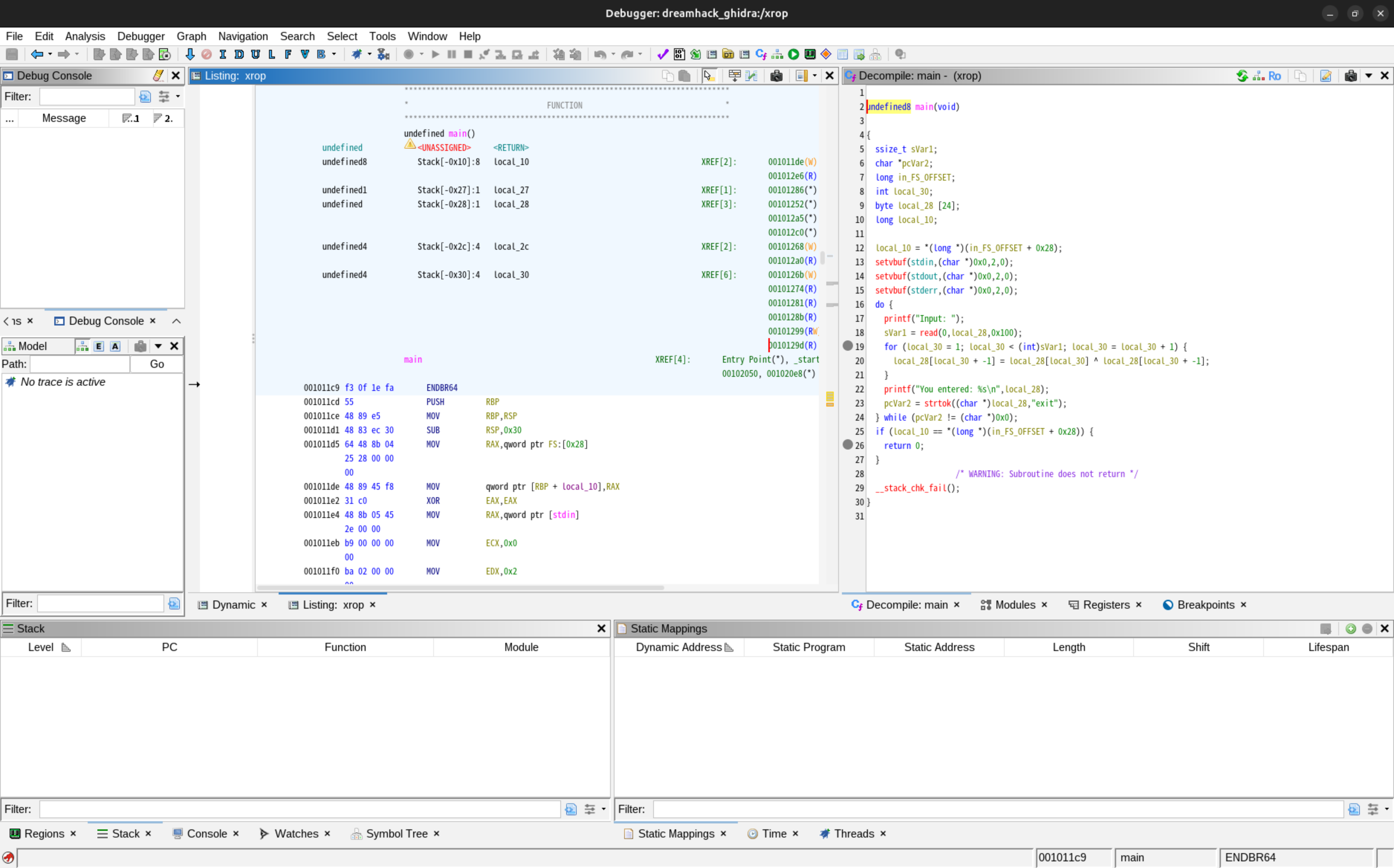
Task: Click the 'Ro' icon in Decompile header
Action: pos(1275,76)
